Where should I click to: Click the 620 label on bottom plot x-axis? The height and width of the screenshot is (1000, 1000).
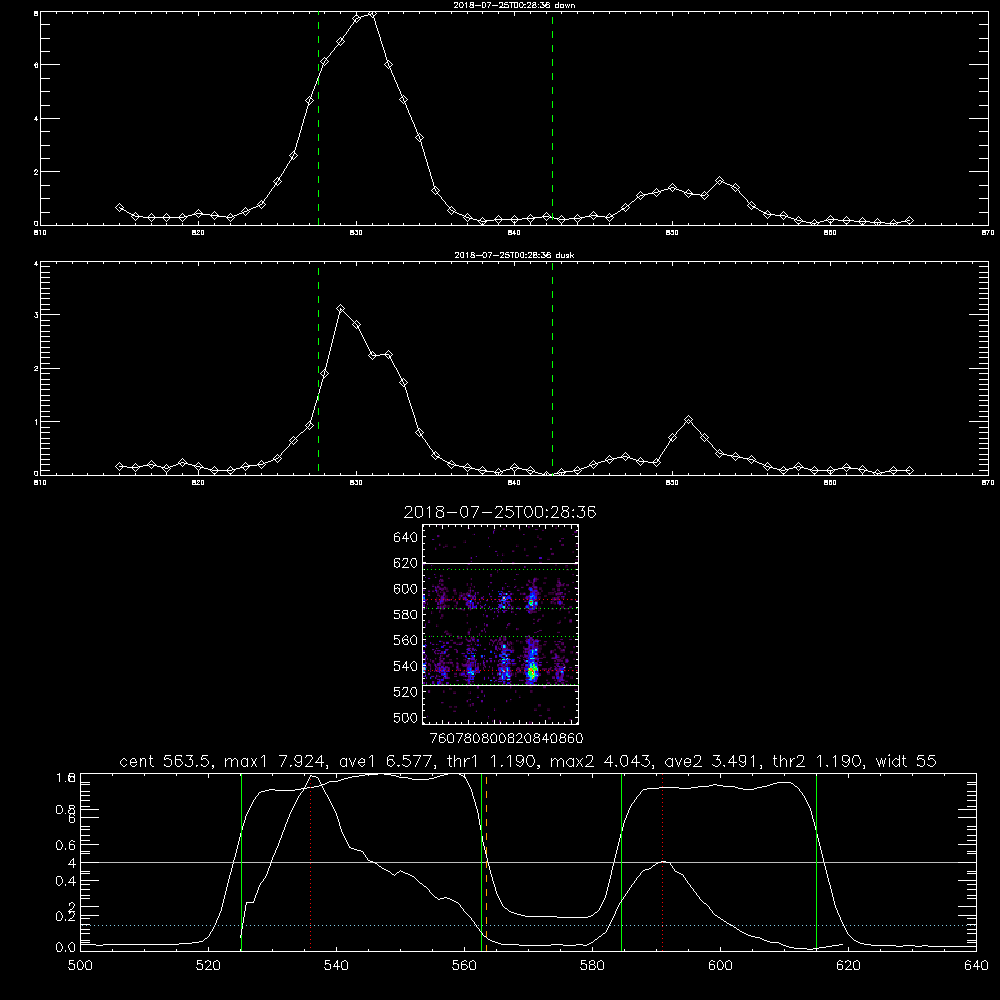point(849,966)
